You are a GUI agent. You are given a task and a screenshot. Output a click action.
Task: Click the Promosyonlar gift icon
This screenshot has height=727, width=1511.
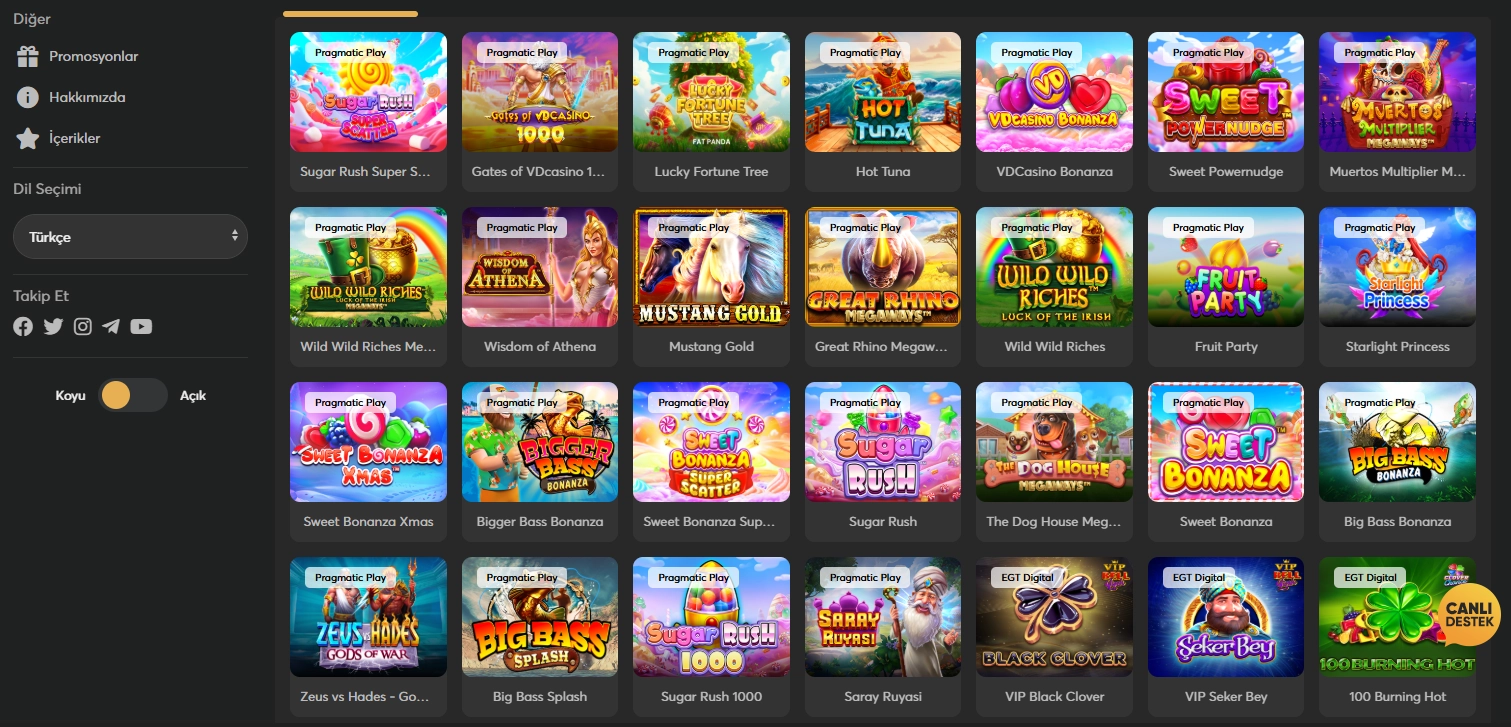point(28,57)
